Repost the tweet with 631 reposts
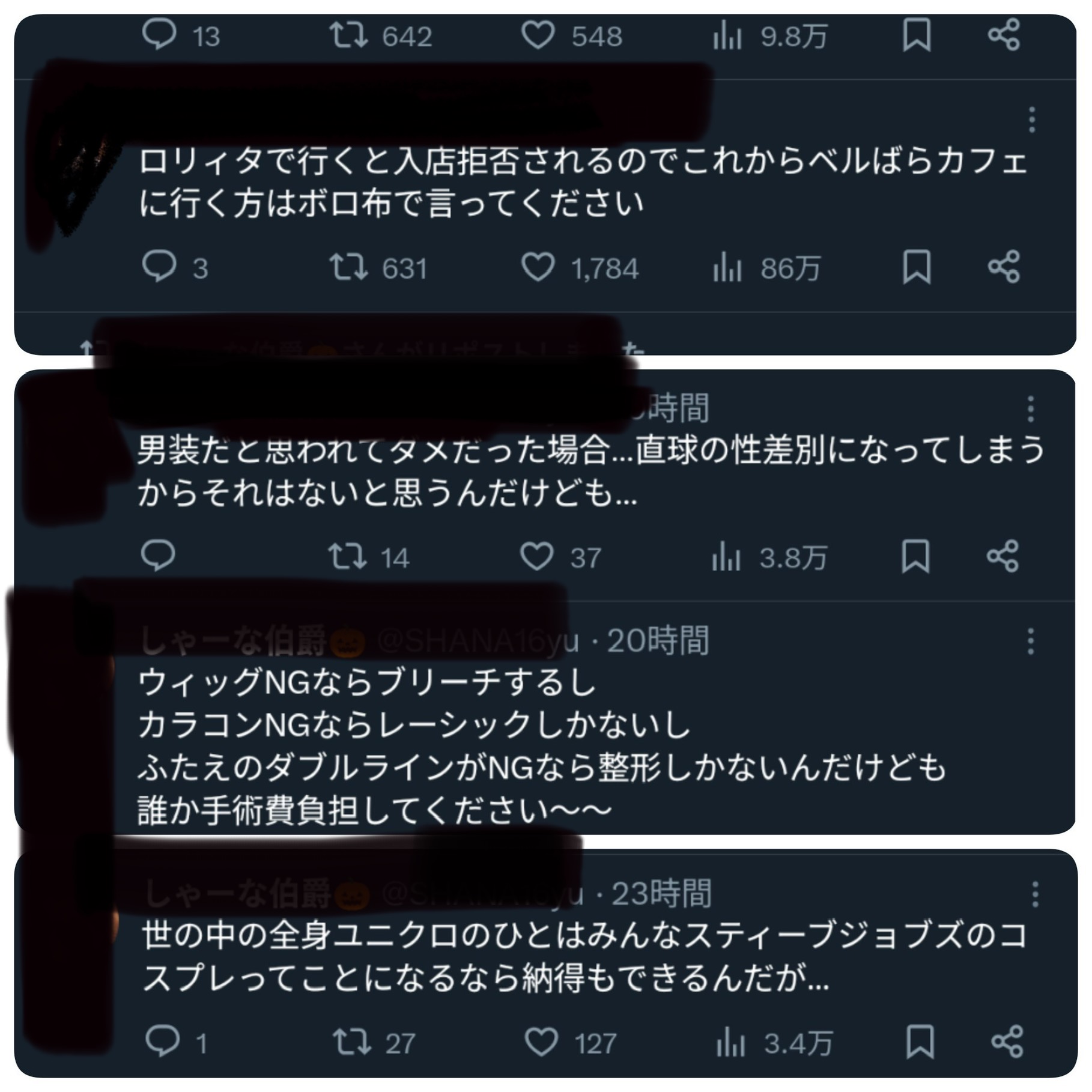 (378, 267)
